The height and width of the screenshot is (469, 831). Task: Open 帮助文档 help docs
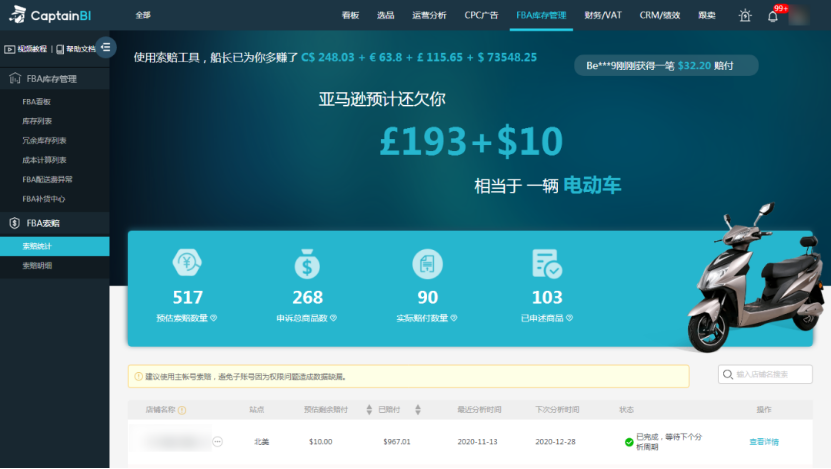click(75, 49)
